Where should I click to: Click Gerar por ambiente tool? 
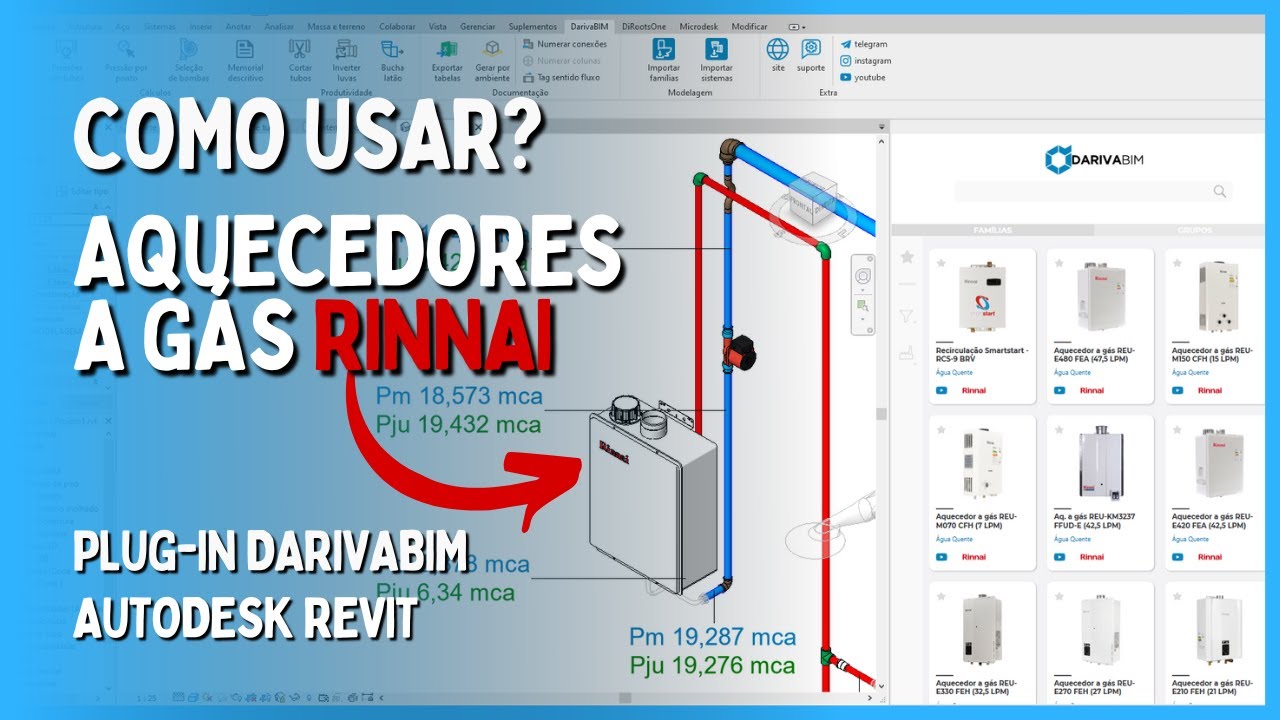[x=492, y=59]
